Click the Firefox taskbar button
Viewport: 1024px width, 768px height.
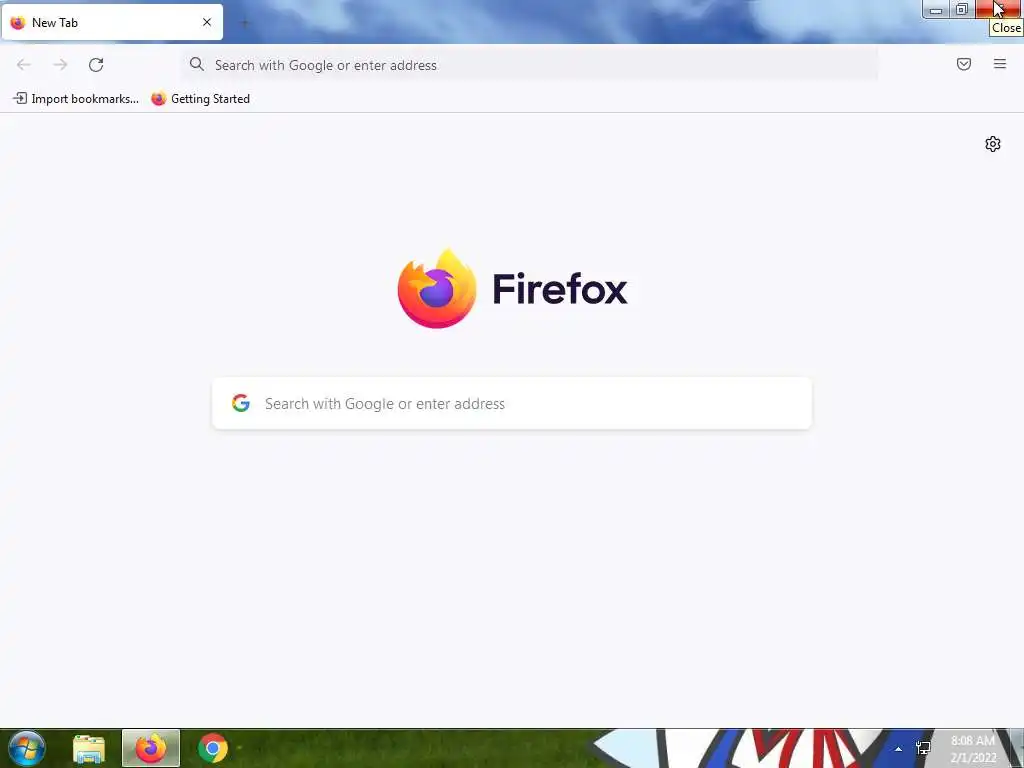151,748
